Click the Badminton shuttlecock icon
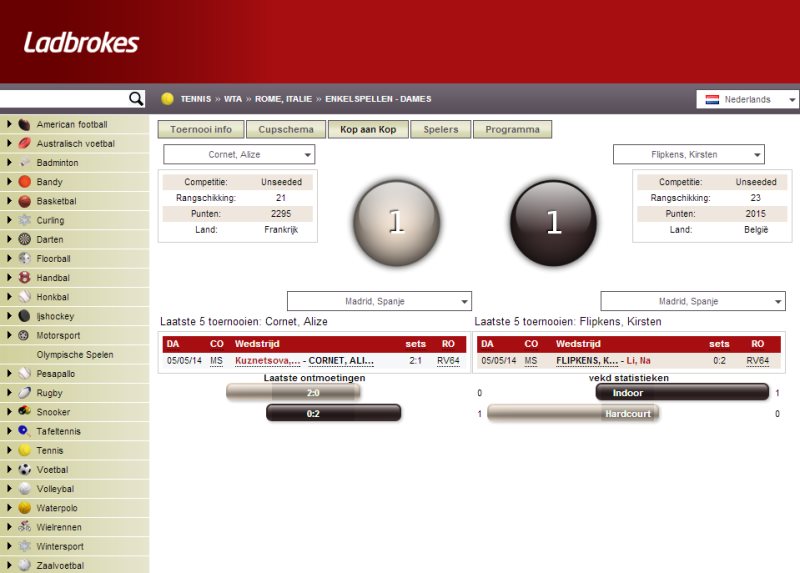Viewport: 800px width, 573px height. pyautogui.click(x=24, y=163)
